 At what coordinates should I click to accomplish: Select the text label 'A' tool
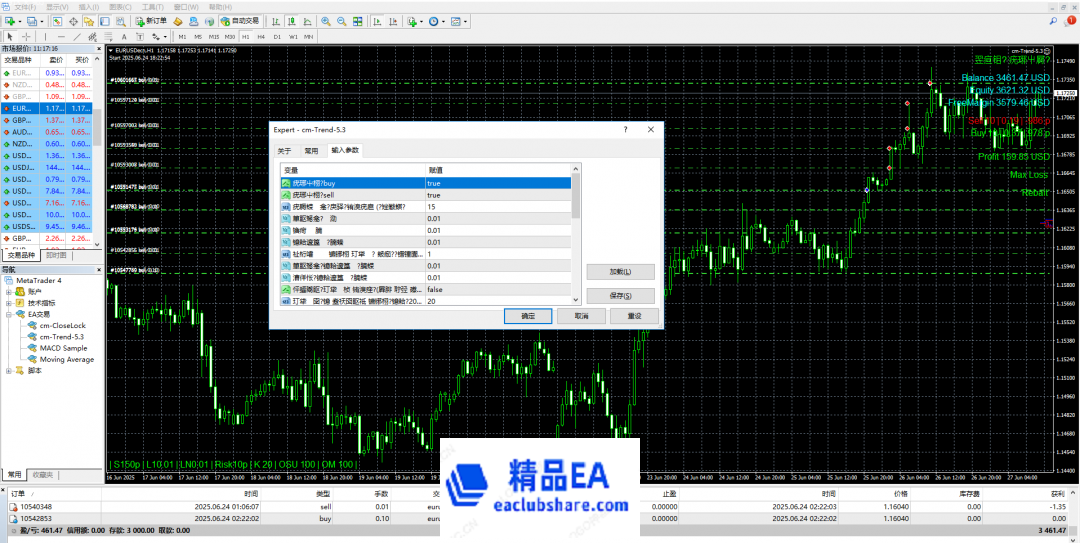pos(125,37)
